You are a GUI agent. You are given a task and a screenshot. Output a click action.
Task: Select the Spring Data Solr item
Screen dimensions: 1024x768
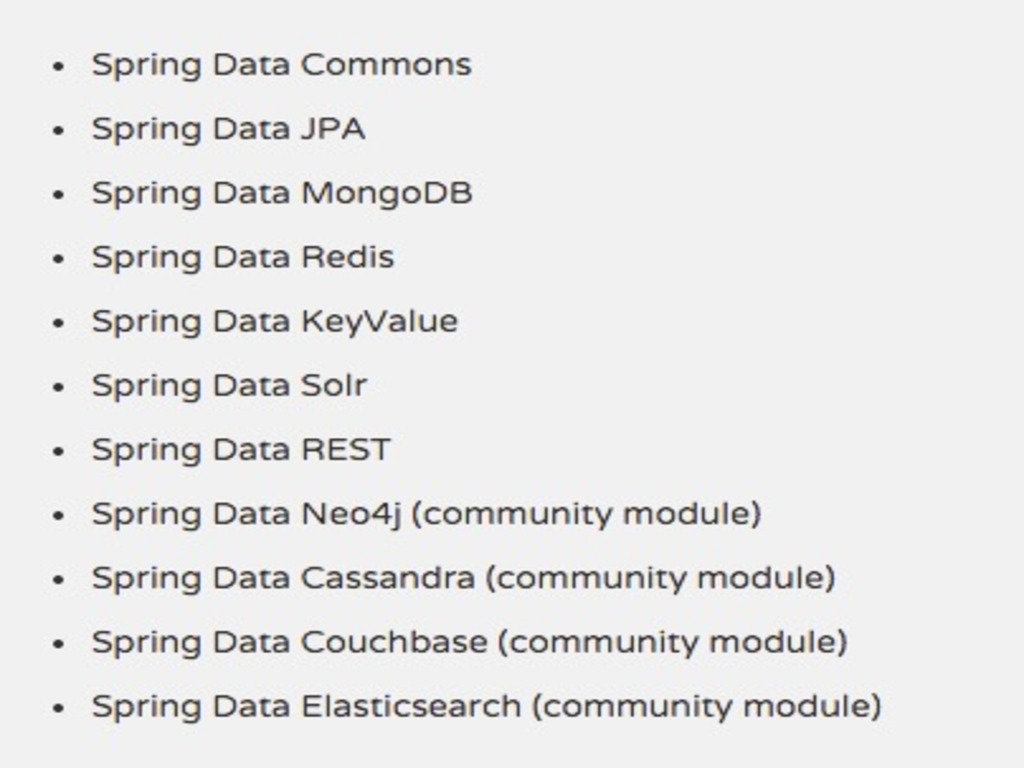tap(229, 386)
